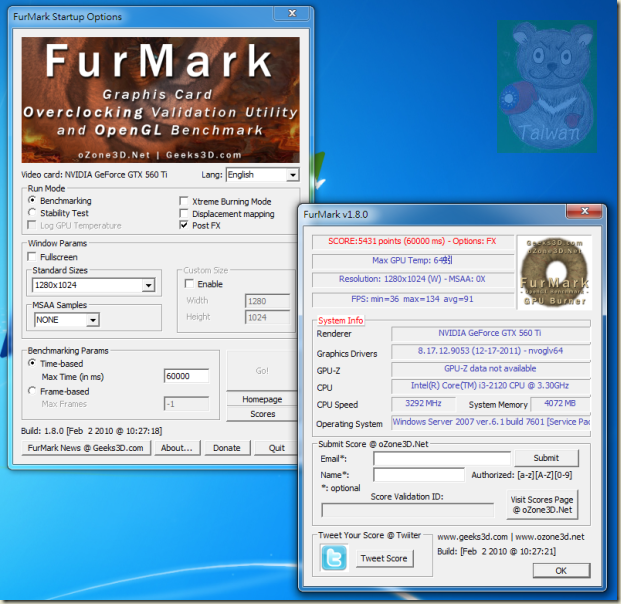Click the Max Time field showing 60000
The image size is (621, 604).
click(186, 376)
